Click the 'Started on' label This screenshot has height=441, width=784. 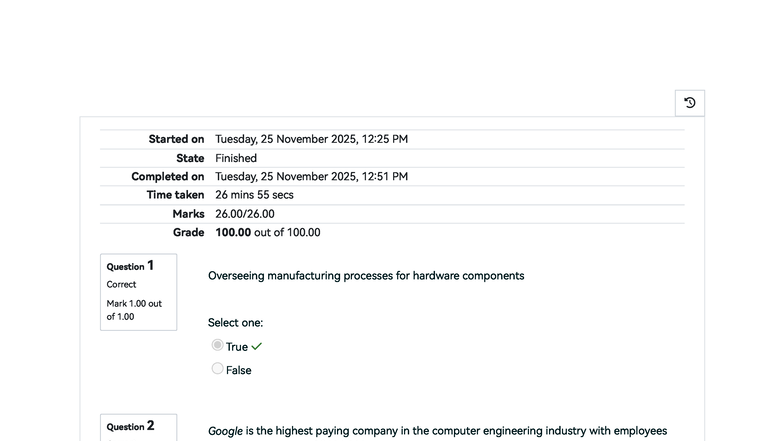click(x=176, y=139)
